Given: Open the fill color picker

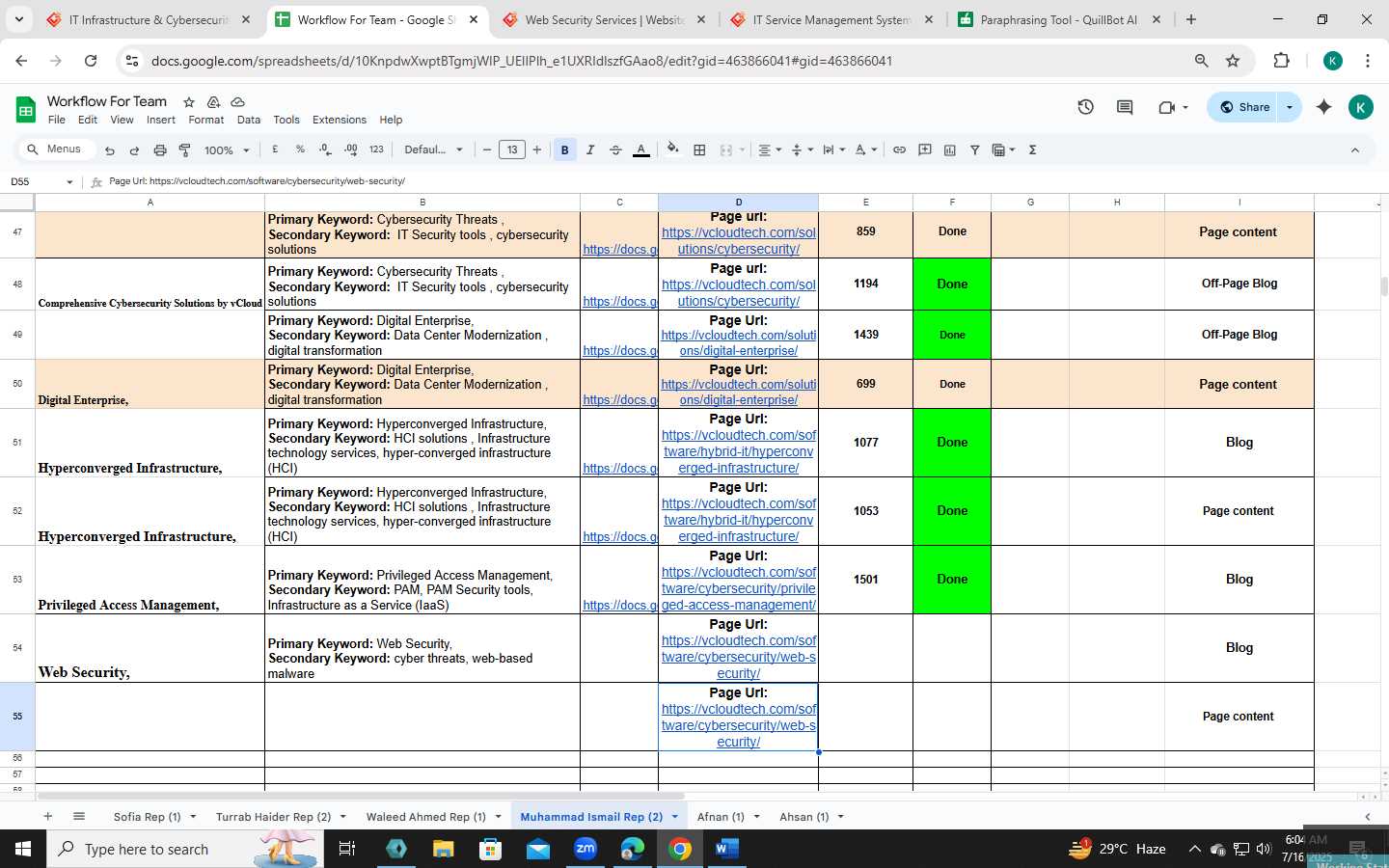Looking at the screenshot, I should pyautogui.click(x=673, y=149).
